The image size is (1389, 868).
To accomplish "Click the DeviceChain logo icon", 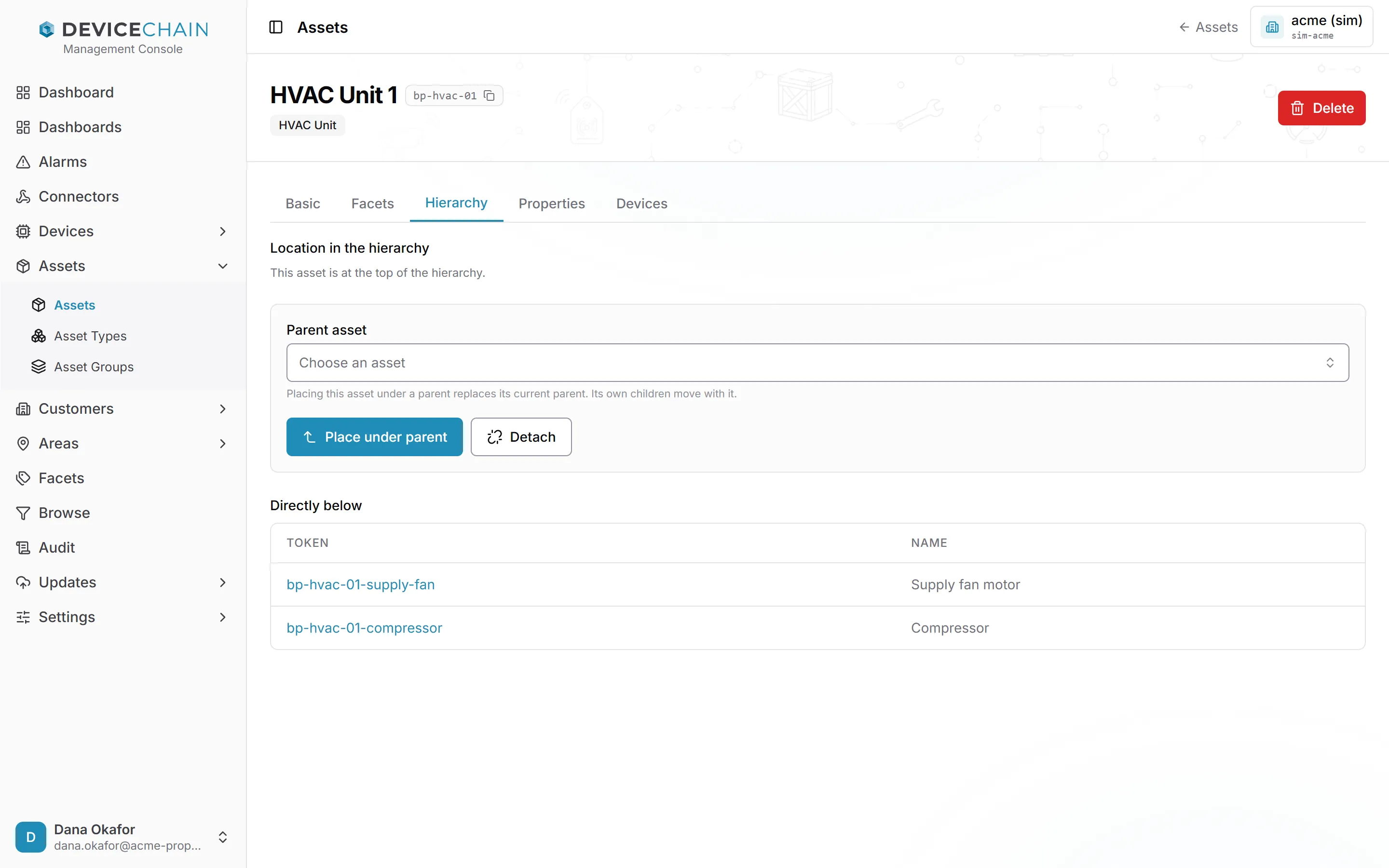I will [x=46, y=29].
